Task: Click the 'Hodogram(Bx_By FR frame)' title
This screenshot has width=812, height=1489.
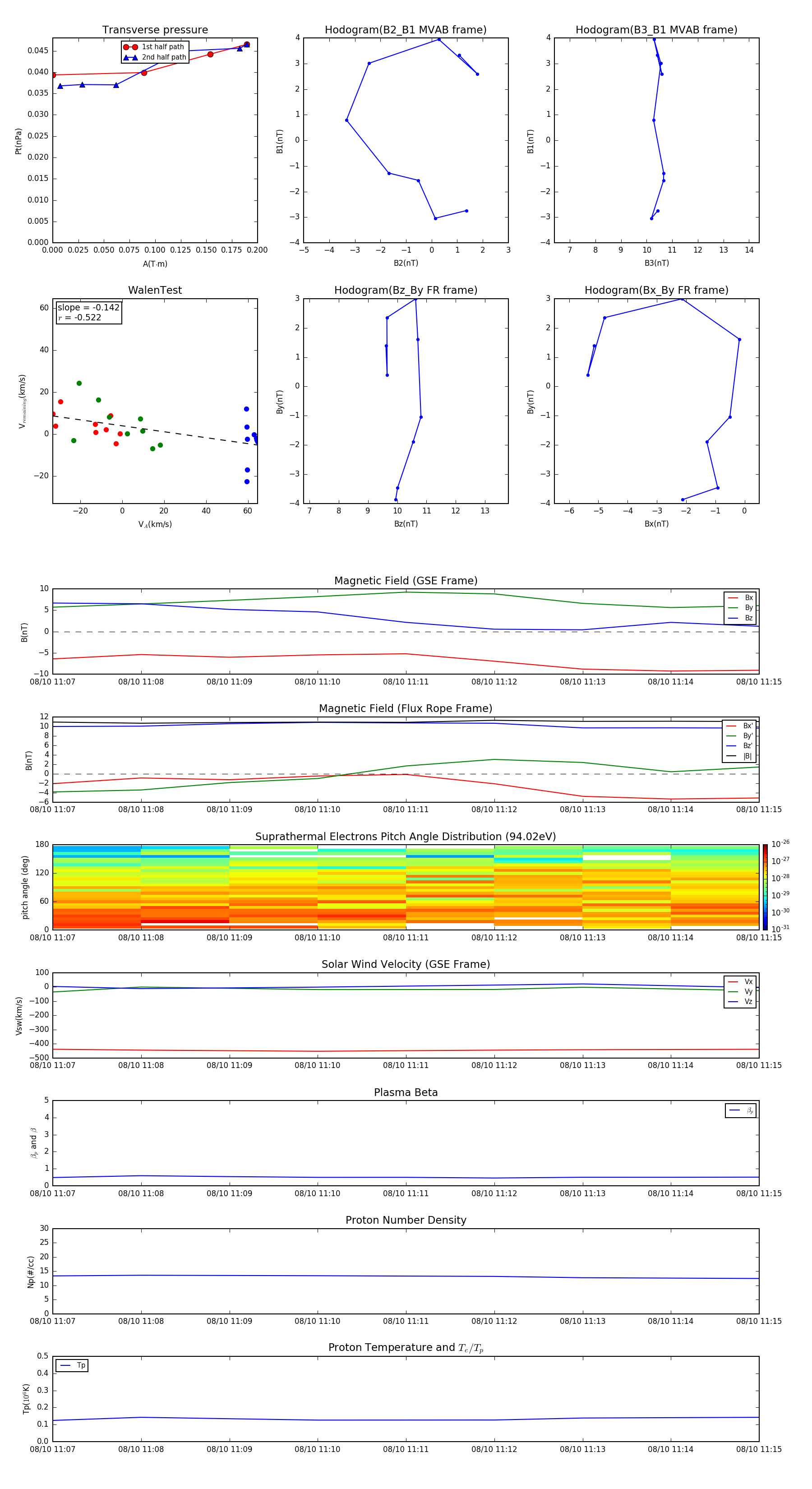Action: click(x=656, y=290)
